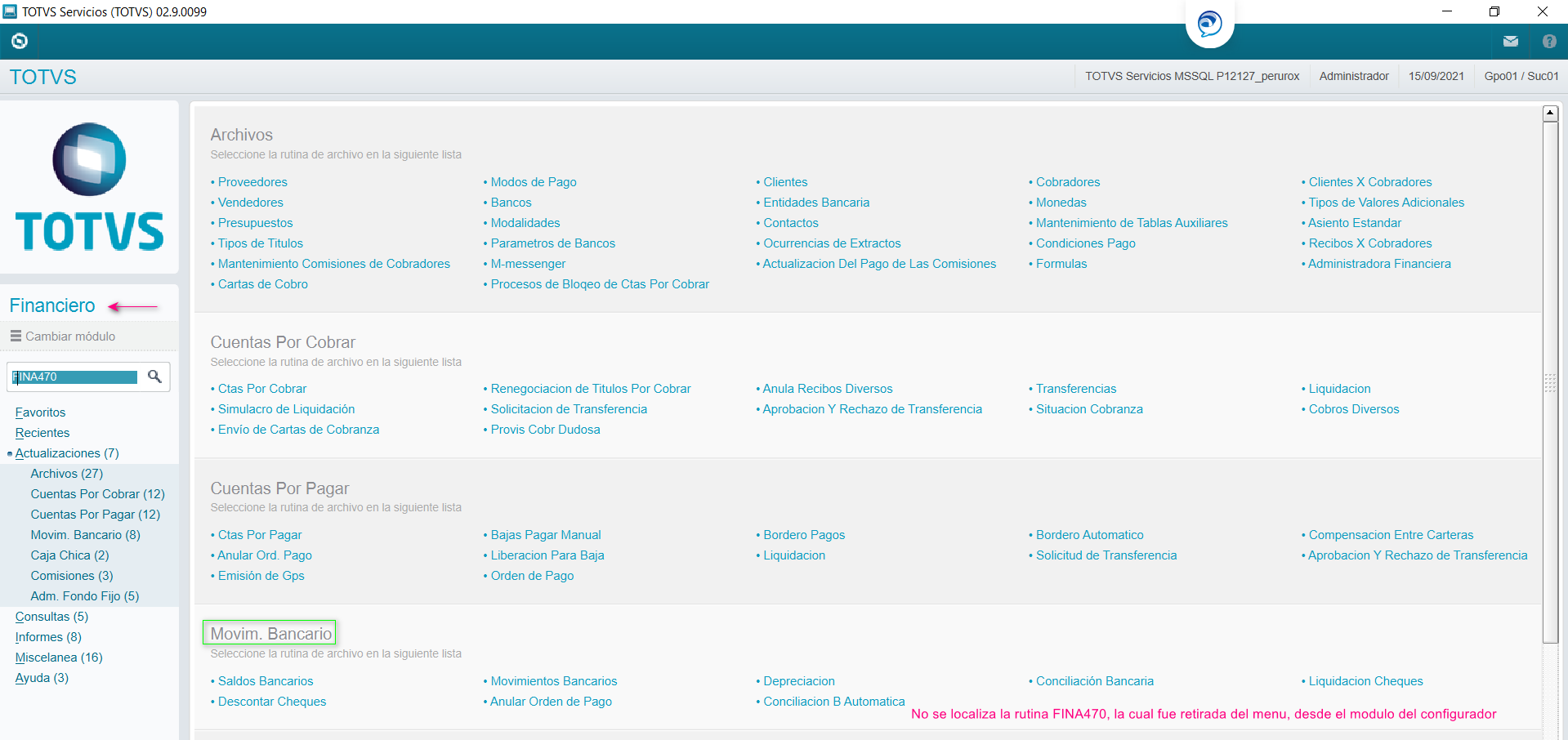
Task: Expand the Consultas (5) menu
Action: coord(51,617)
